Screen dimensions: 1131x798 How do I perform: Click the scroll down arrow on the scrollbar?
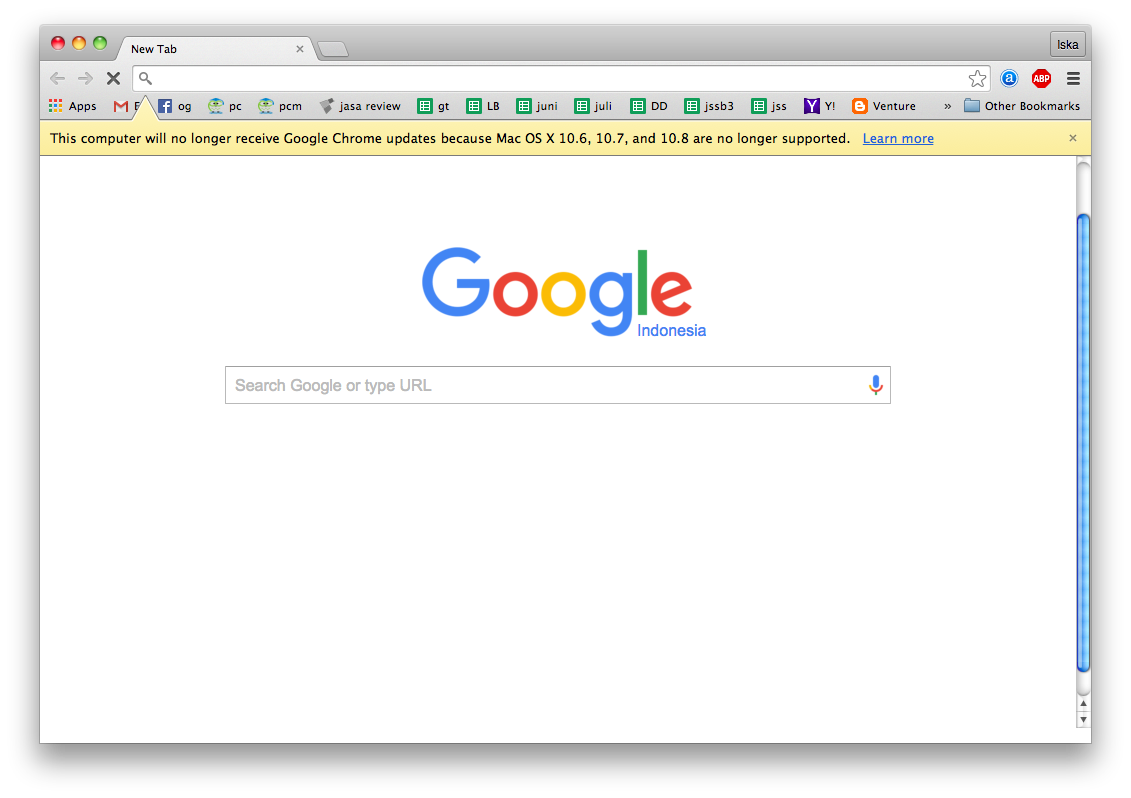coord(1083,720)
